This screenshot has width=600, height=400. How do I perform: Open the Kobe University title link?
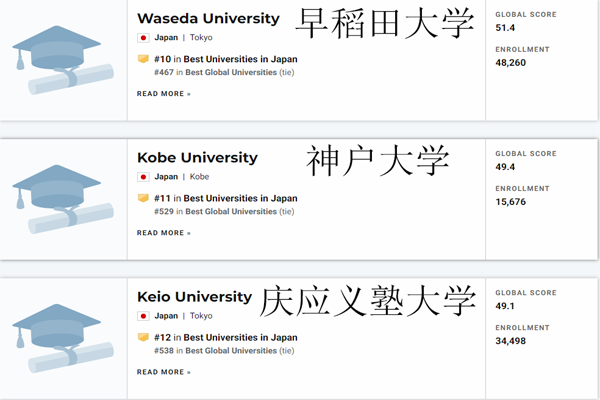click(197, 158)
